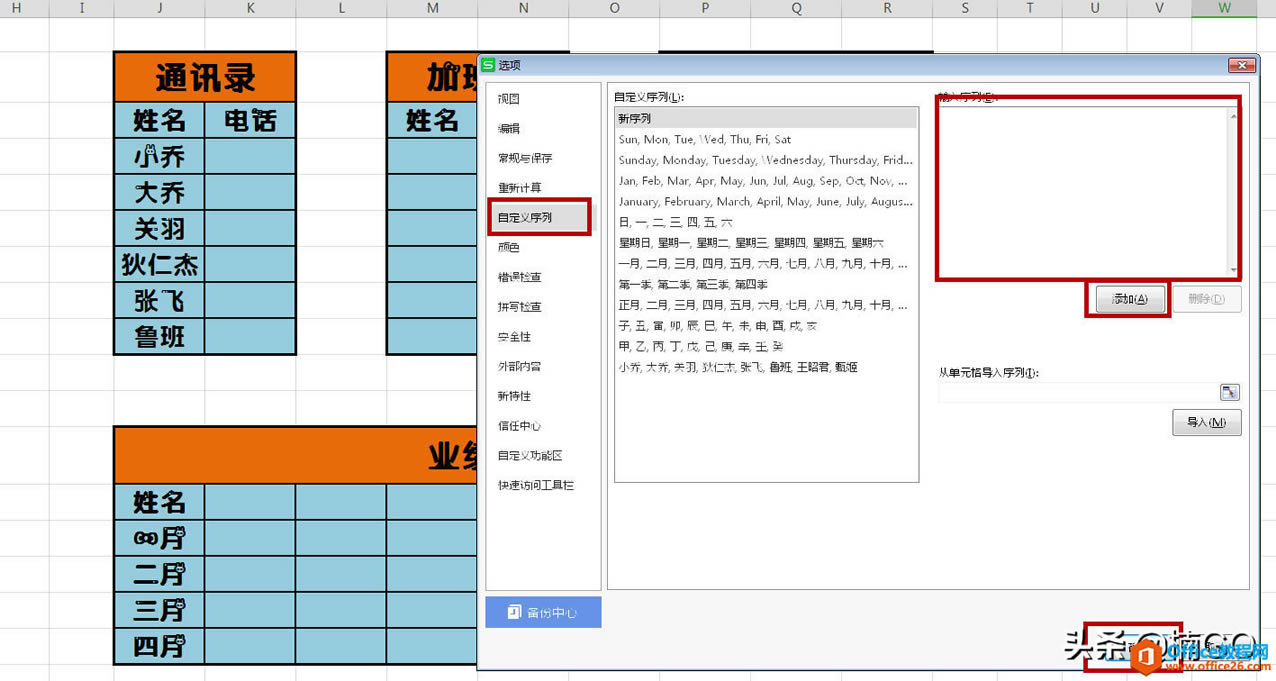This screenshot has width=1276, height=681.
Task: Select the '子, 丑, 寅, 卯' sequence row
Action: [766, 326]
